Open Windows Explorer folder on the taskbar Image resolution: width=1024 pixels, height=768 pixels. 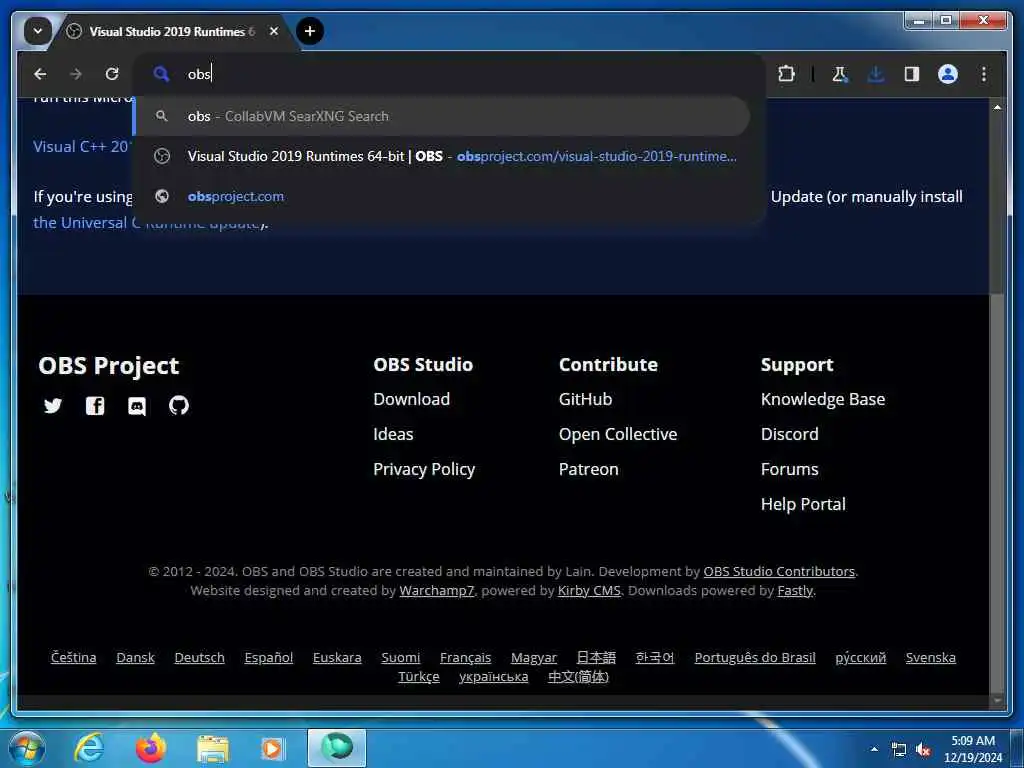[213, 749]
